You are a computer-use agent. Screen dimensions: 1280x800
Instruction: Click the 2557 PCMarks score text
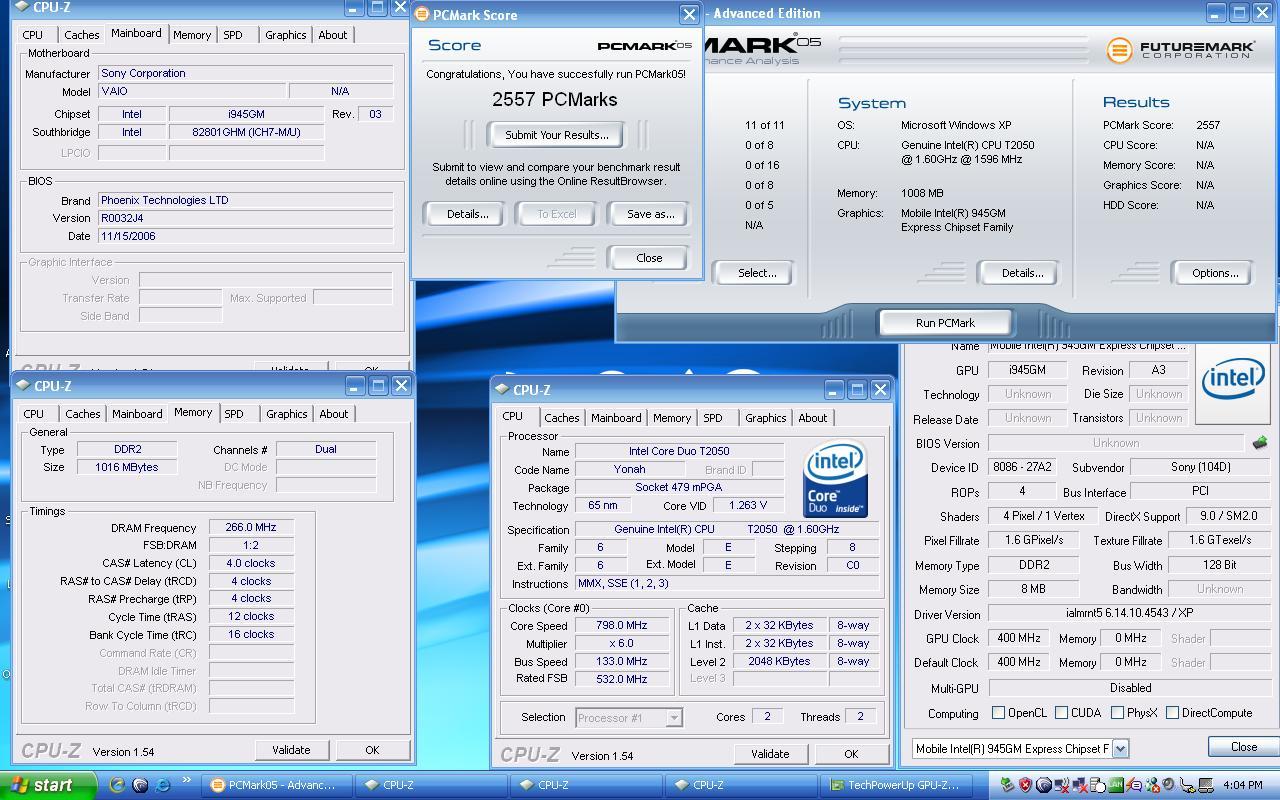(x=555, y=99)
